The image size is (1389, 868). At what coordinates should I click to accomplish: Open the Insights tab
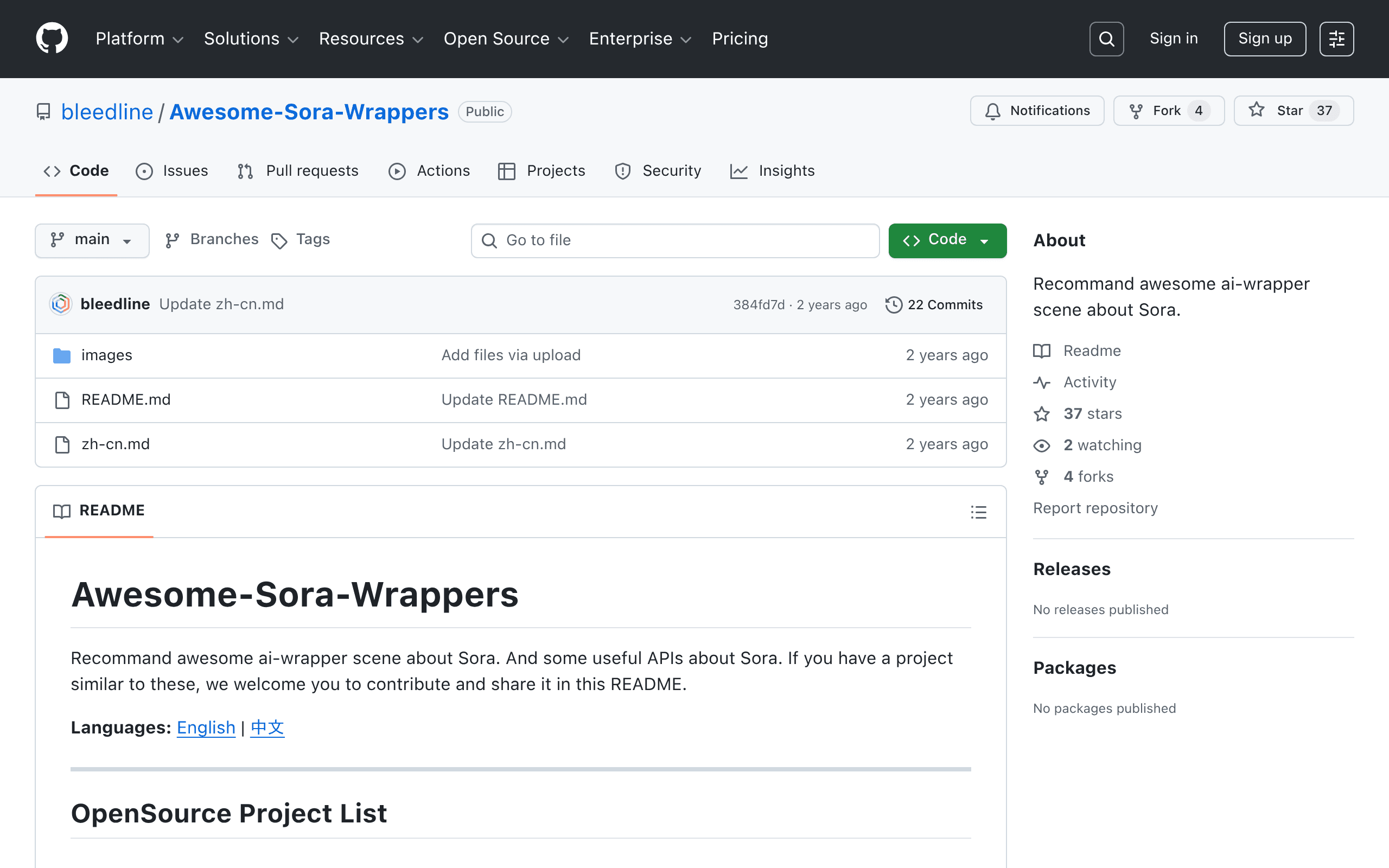(773, 171)
